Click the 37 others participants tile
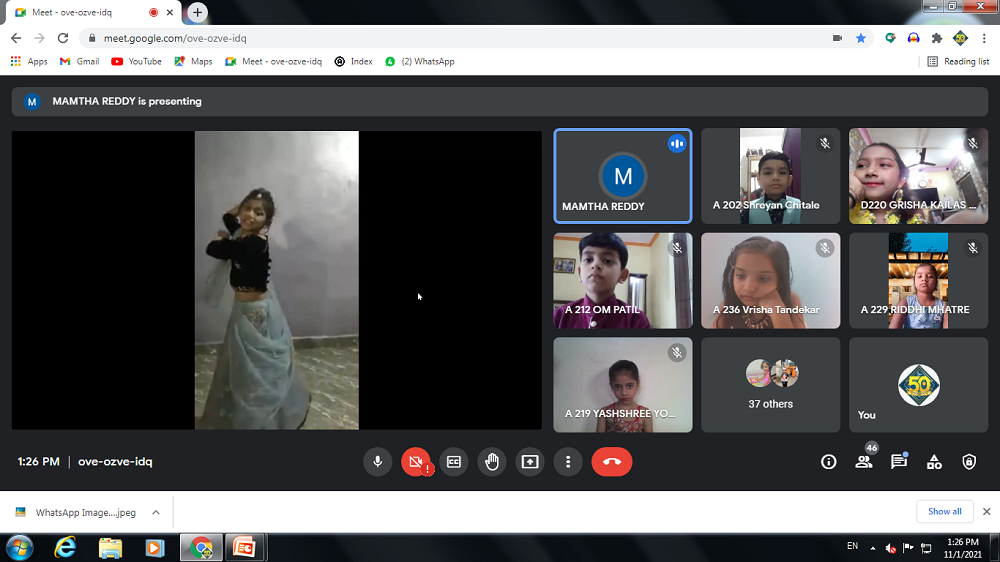This screenshot has height=562, width=1000. pos(770,385)
